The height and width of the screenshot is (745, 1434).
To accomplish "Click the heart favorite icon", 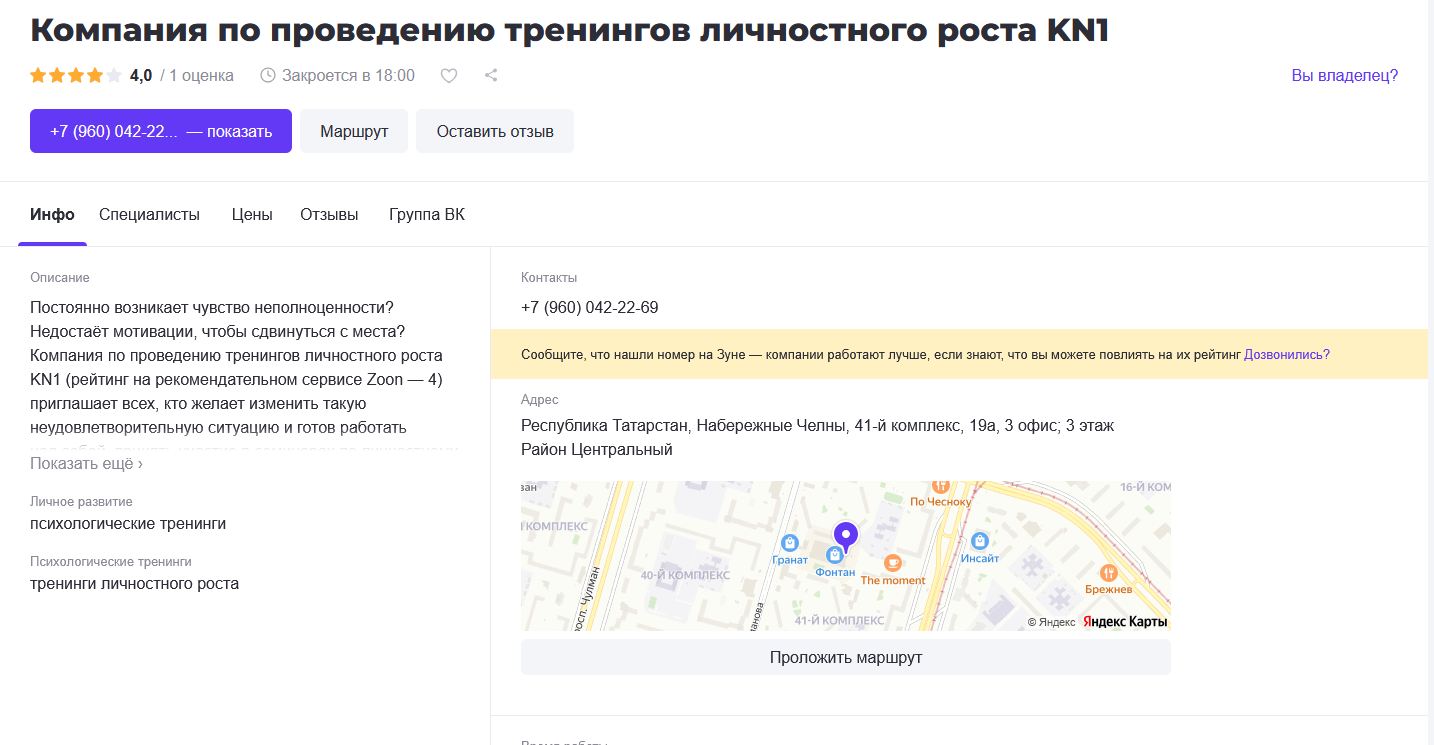I will tap(449, 75).
